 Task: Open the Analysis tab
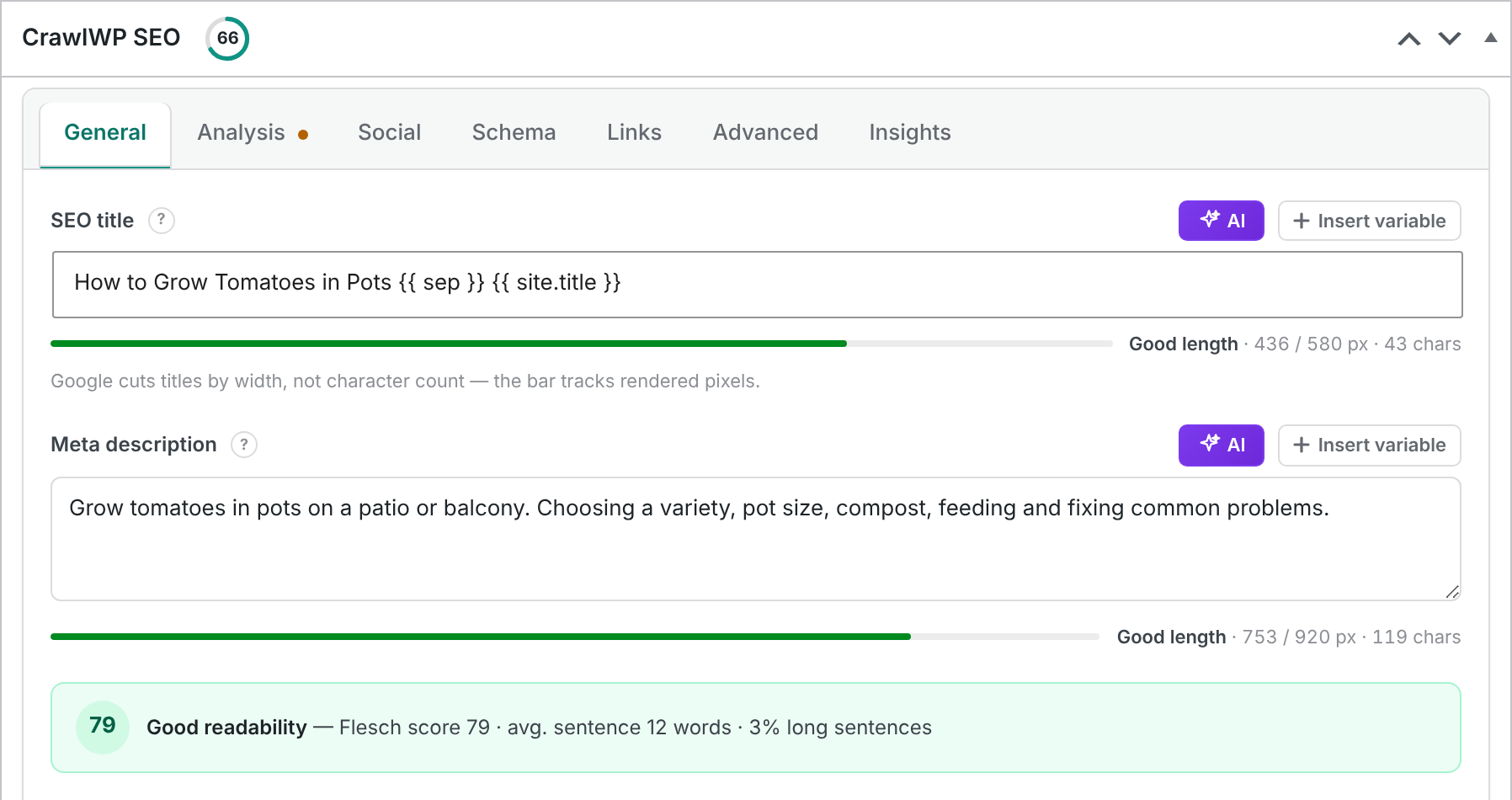[x=253, y=133]
